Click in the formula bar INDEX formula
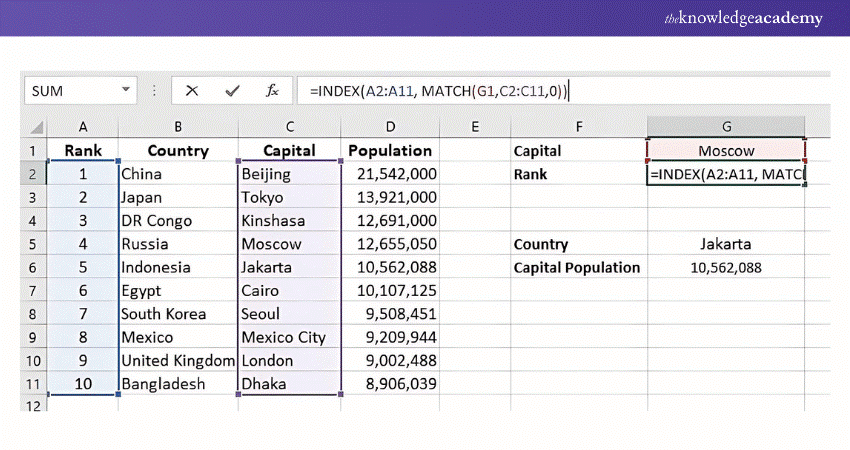Viewport: 850px width, 450px height. click(438, 90)
